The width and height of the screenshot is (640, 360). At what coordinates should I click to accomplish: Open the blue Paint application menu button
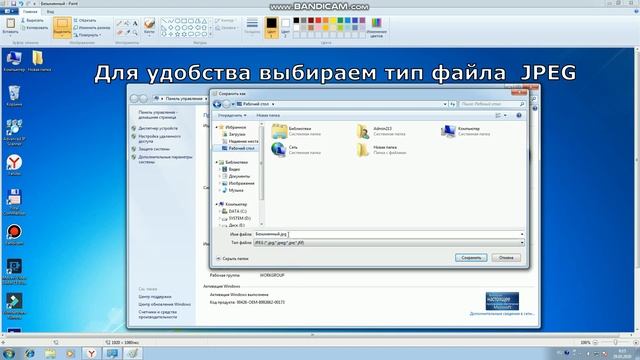pos(9,11)
